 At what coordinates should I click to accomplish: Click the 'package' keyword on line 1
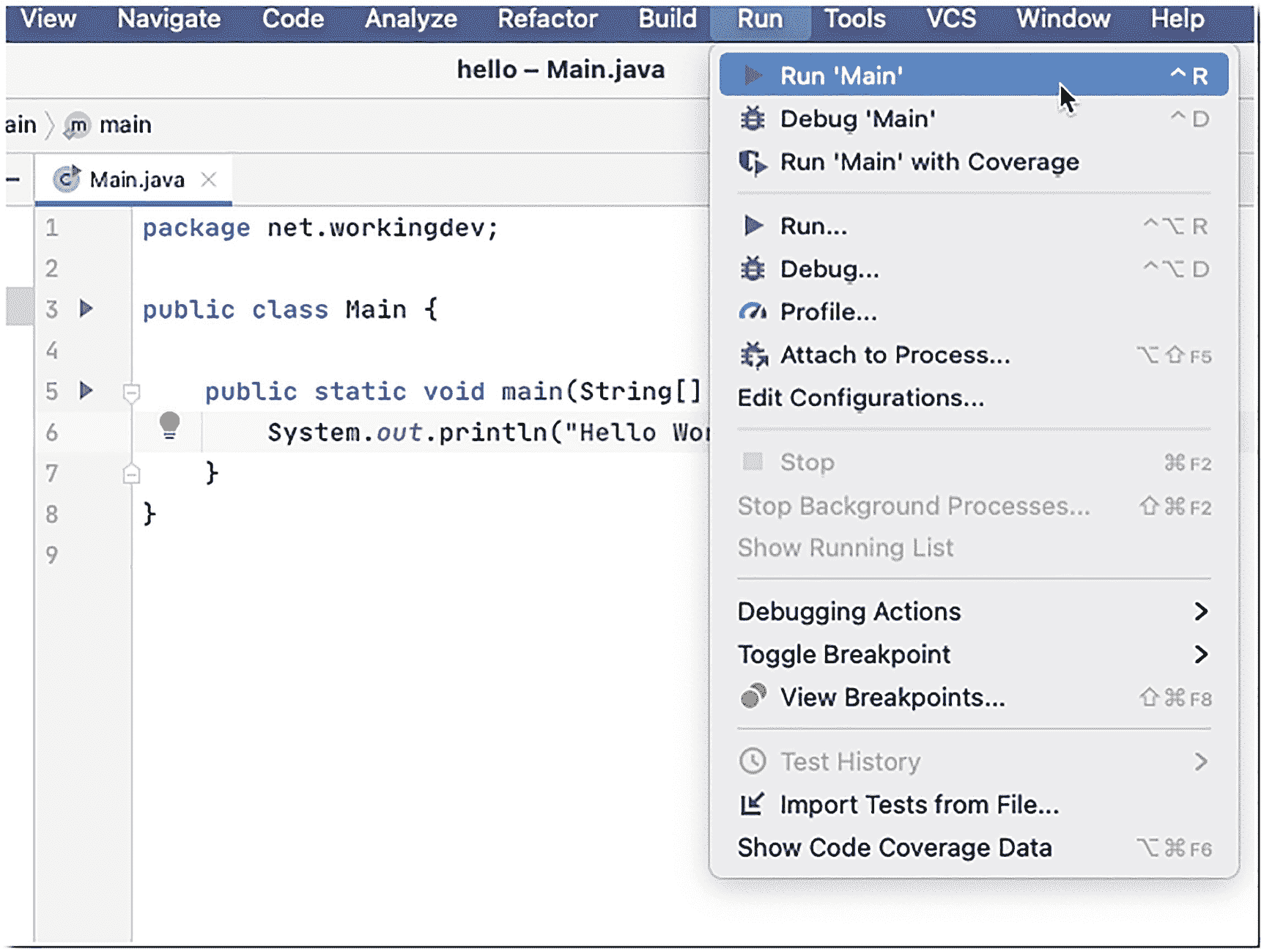click(196, 229)
